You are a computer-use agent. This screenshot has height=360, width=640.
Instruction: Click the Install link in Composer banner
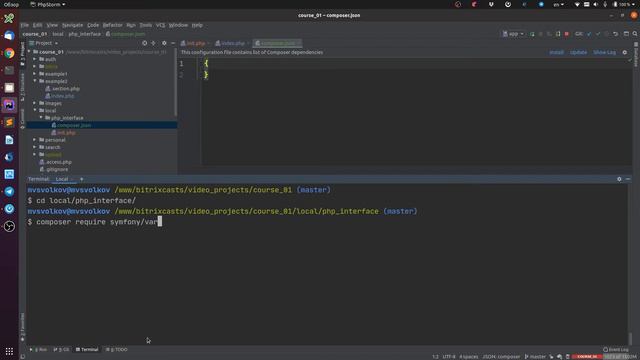(x=556, y=52)
